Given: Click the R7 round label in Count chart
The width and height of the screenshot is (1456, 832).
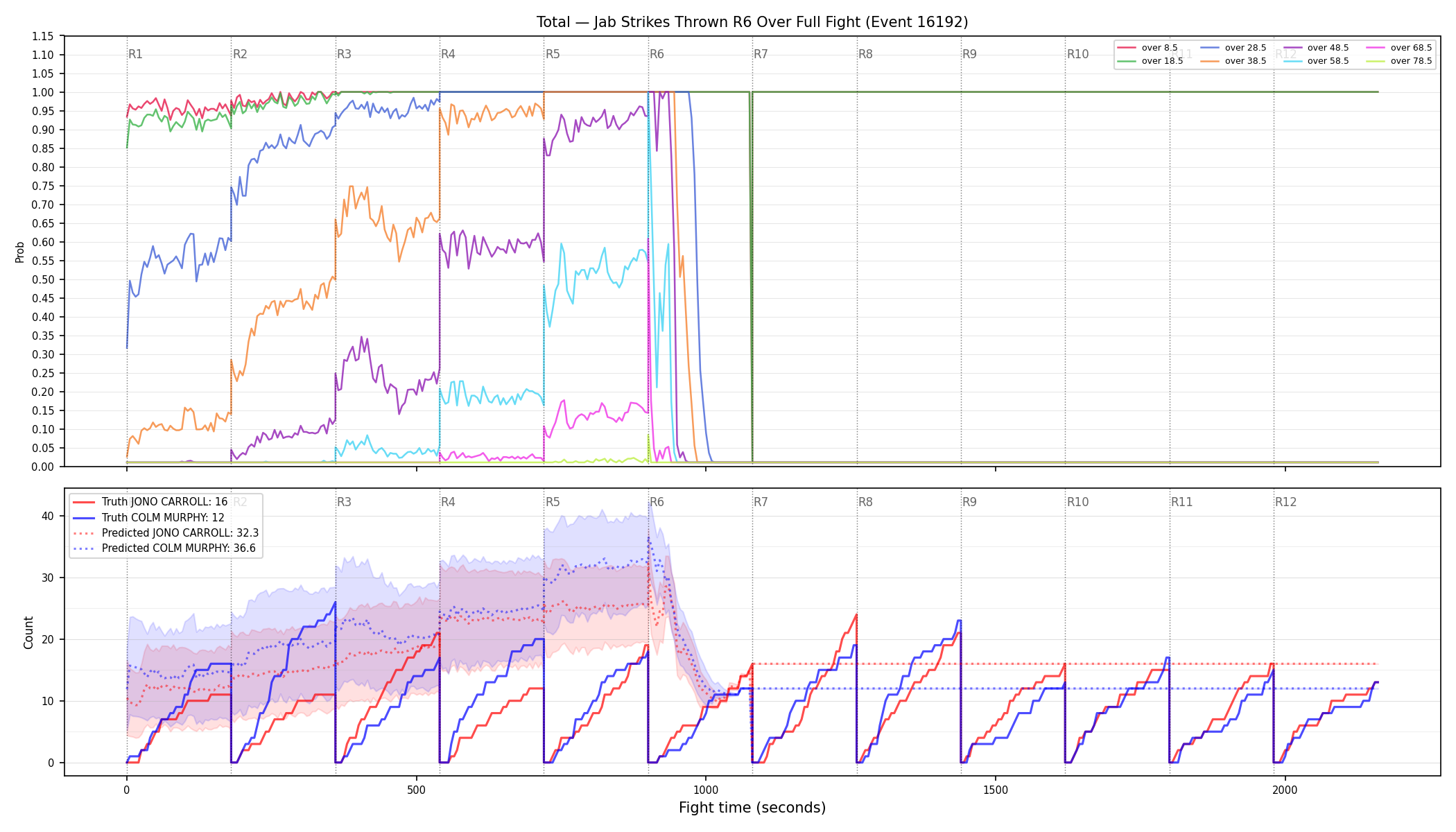Looking at the screenshot, I should pos(761,502).
